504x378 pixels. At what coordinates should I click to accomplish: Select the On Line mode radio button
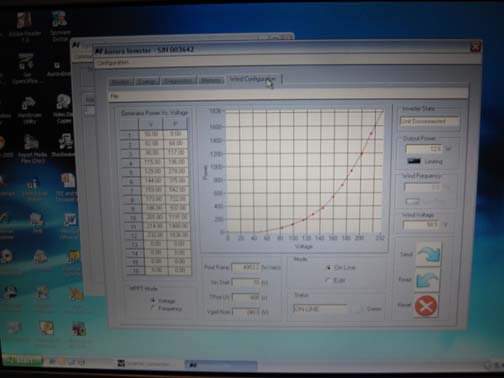click(328, 268)
